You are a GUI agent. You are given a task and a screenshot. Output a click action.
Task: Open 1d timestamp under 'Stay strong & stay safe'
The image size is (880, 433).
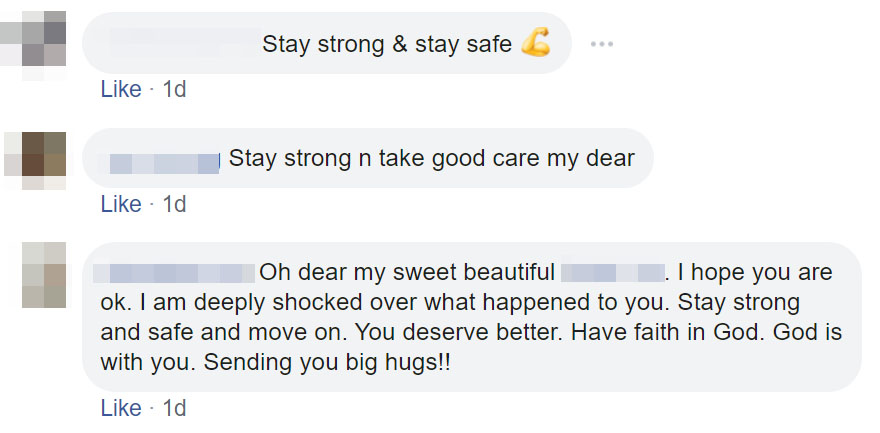(x=174, y=89)
